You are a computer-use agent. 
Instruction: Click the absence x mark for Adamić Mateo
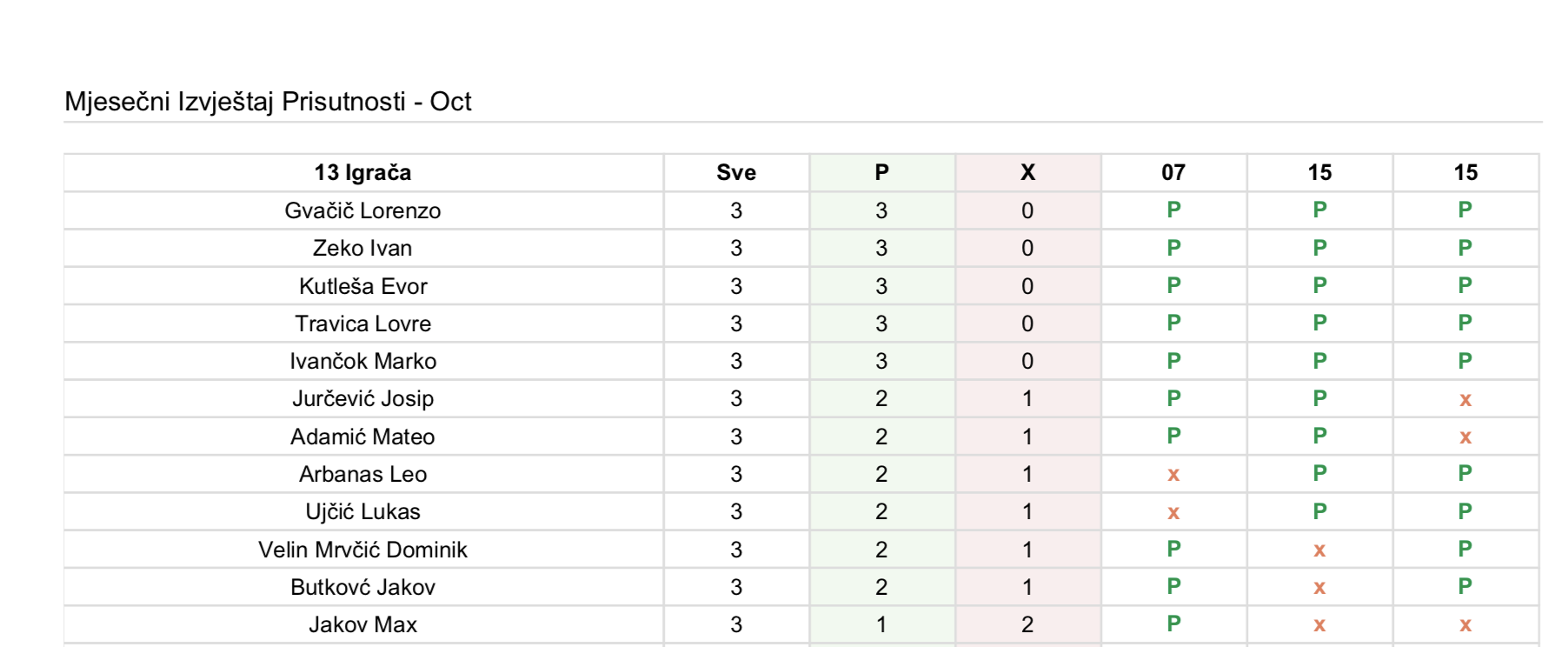pyautogui.click(x=1465, y=437)
